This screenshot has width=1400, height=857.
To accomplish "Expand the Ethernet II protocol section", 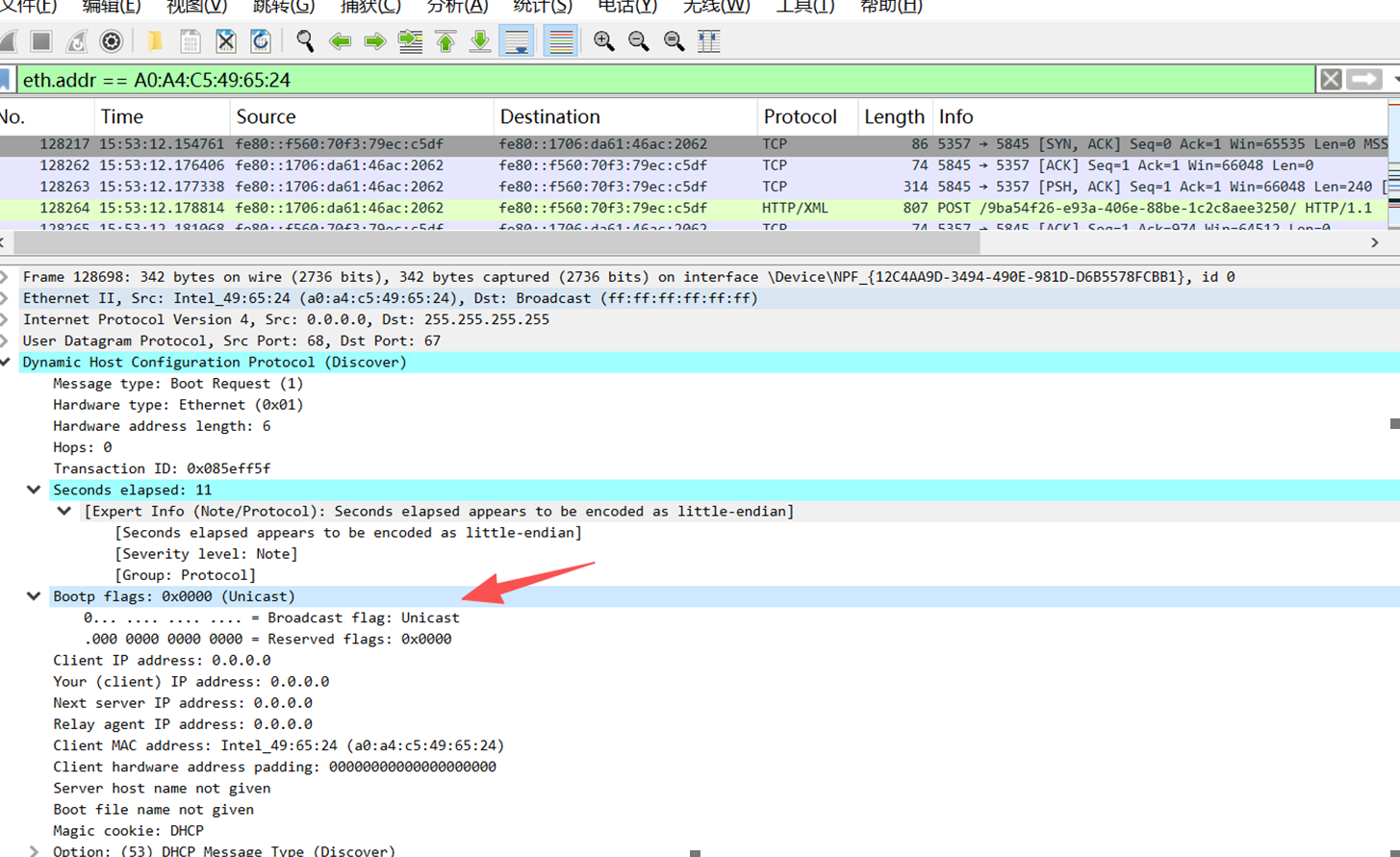I will pyautogui.click(x=6, y=298).
